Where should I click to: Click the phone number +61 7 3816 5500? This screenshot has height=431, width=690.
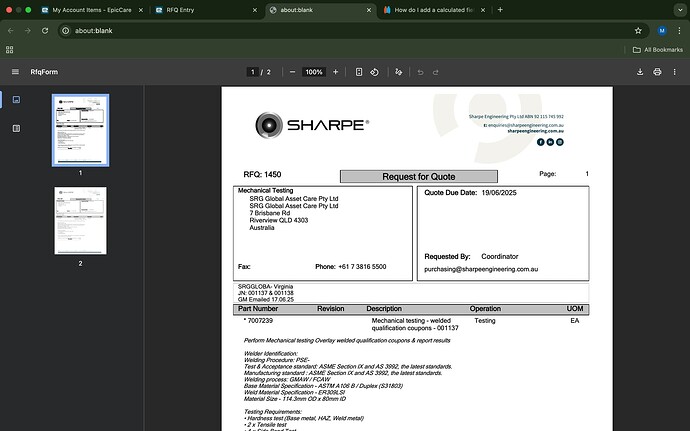362,266
